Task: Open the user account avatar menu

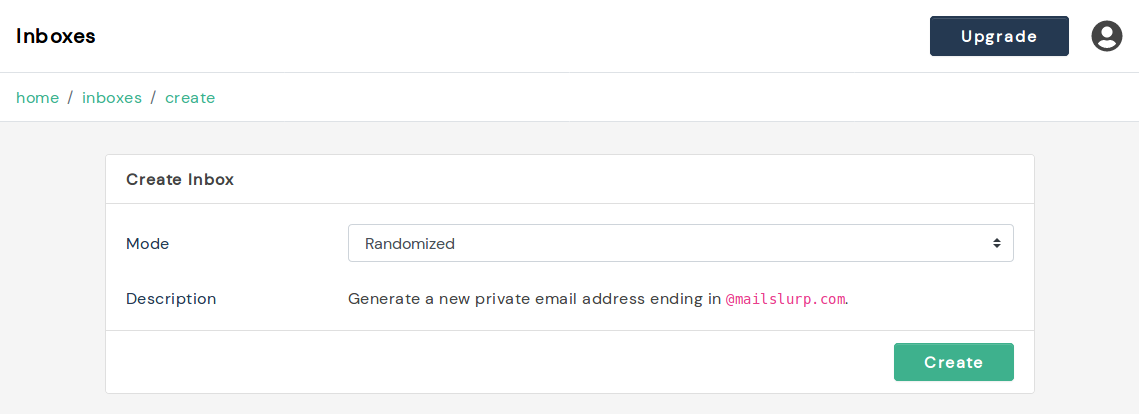Action: point(1106,36)
